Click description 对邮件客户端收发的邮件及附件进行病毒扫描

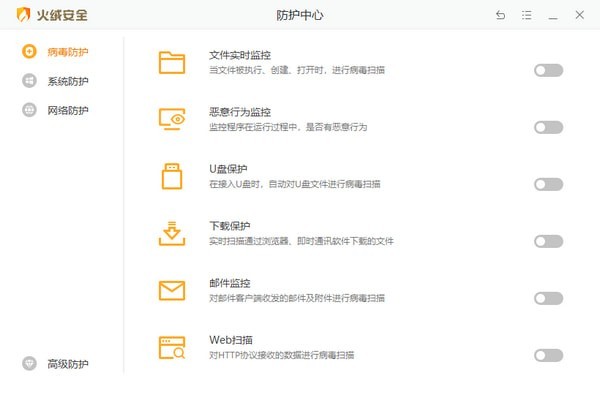coord(297,298)
